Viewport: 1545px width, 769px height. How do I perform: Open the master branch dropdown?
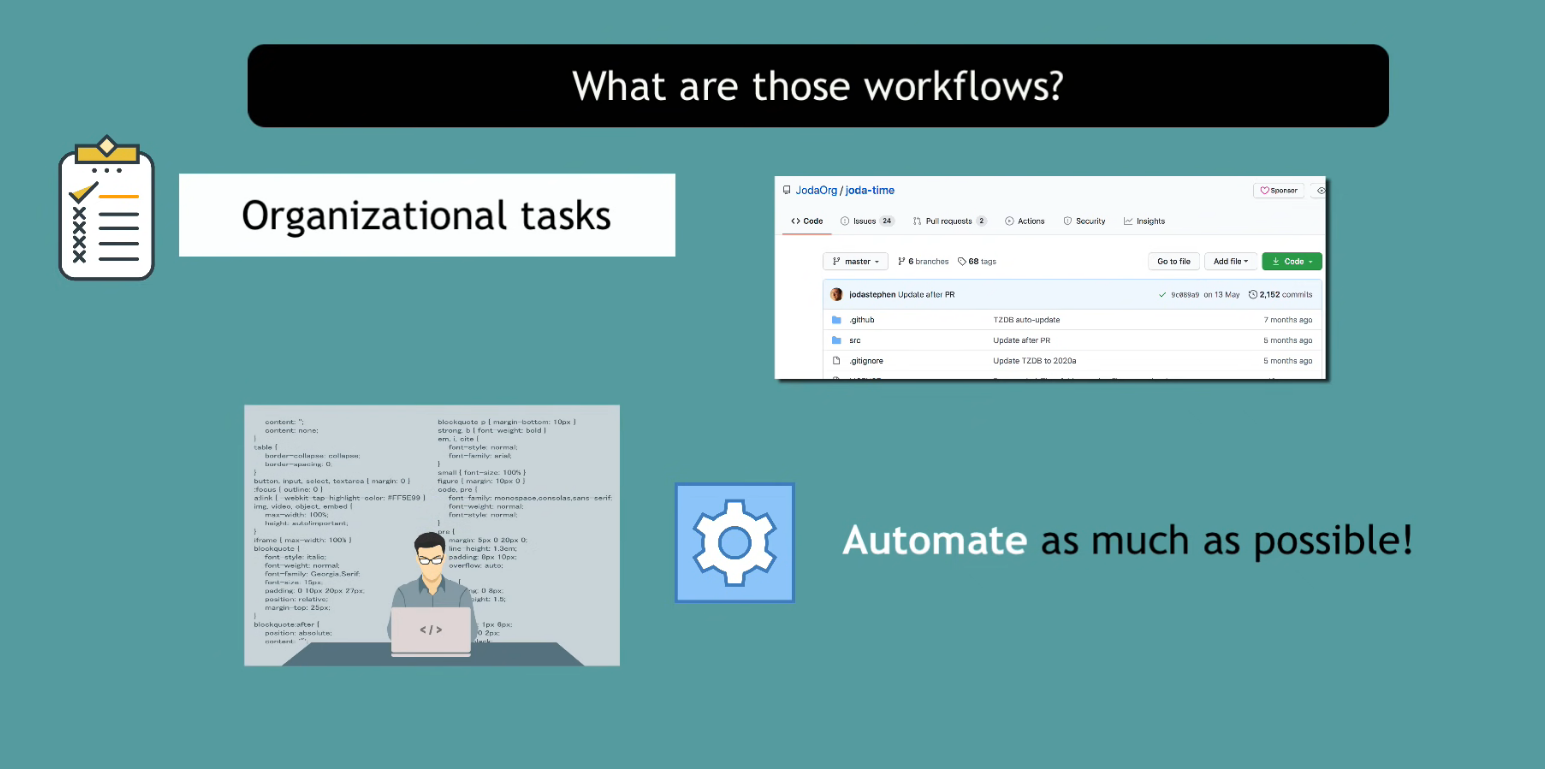(856, 261)
